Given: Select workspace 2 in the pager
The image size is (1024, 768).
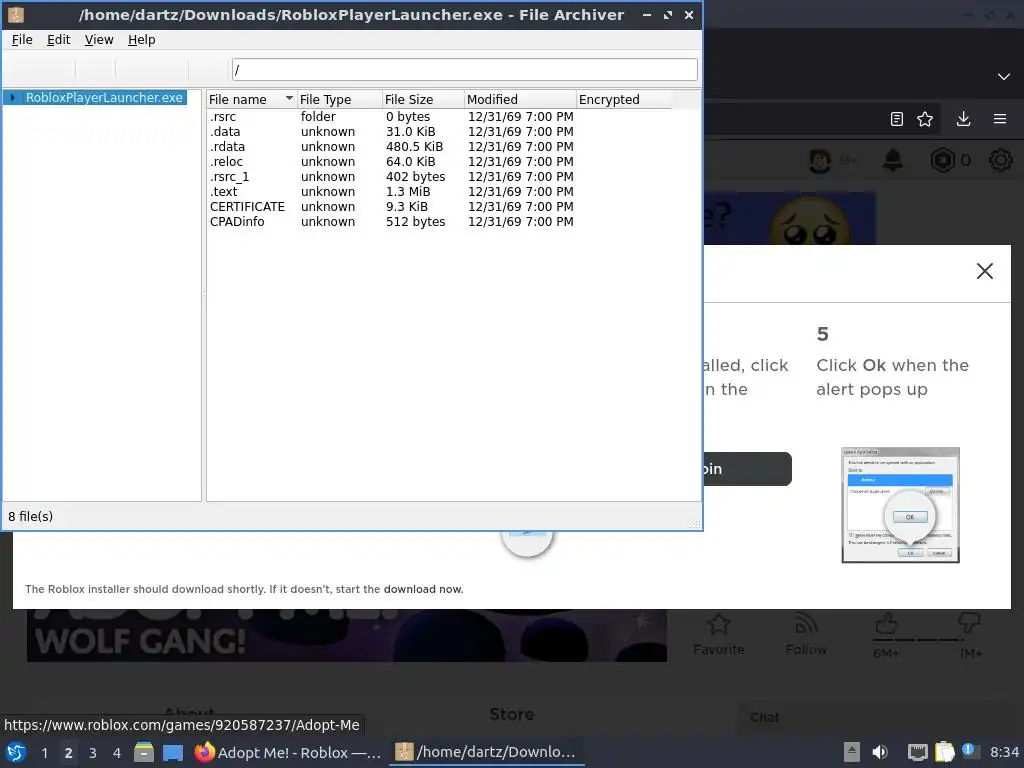Looking at the screenshot, I should (x=69, y=753).
